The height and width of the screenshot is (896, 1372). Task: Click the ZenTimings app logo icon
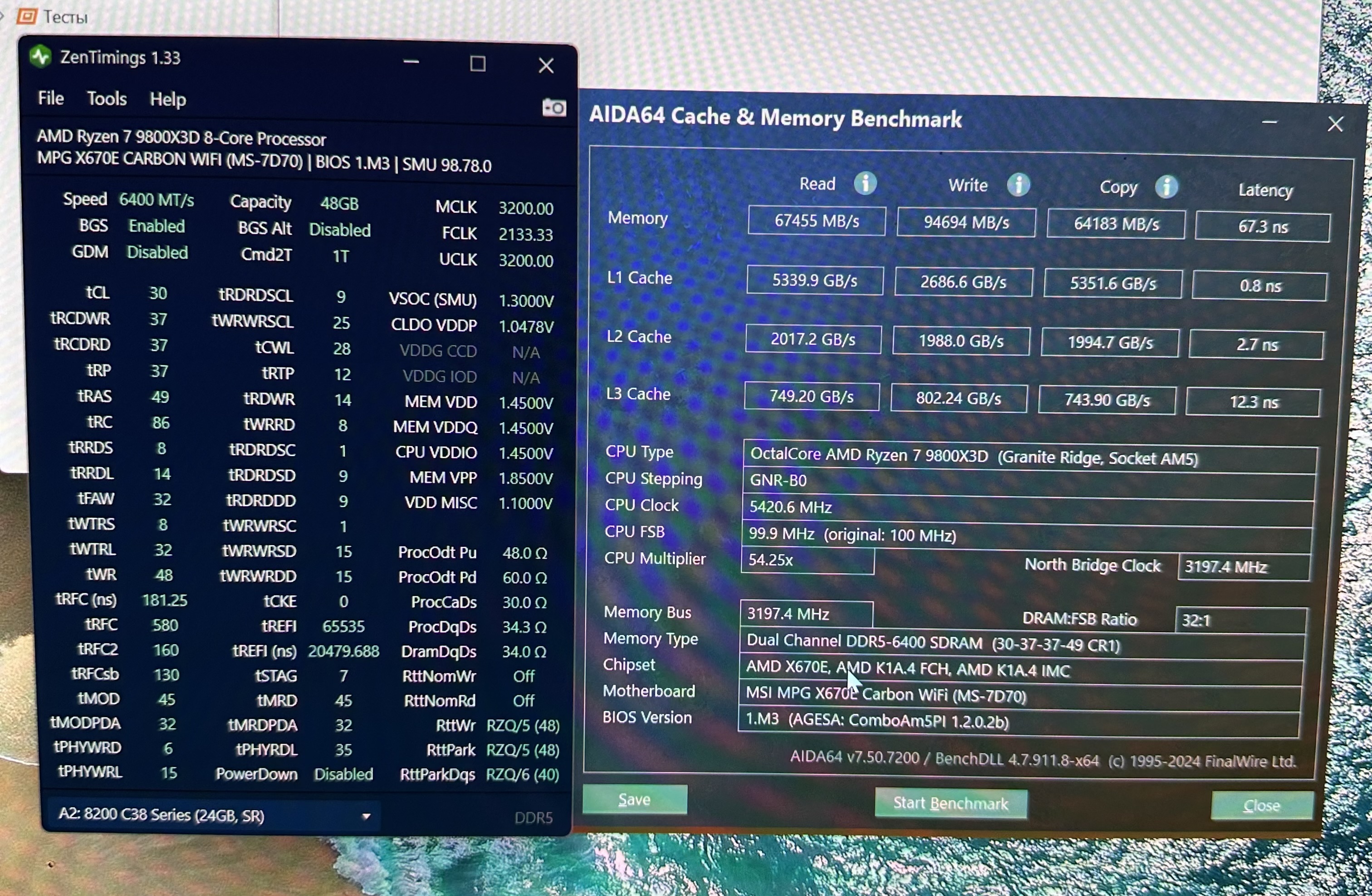pyautogui.click(x=40, y=57)
